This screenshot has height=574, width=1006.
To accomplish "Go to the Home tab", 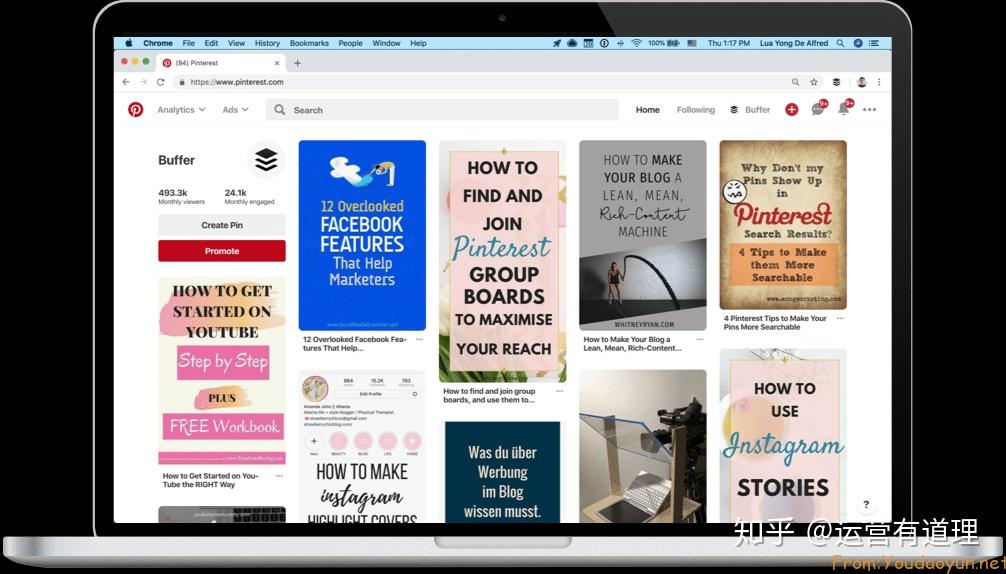I will click(647, 110).
